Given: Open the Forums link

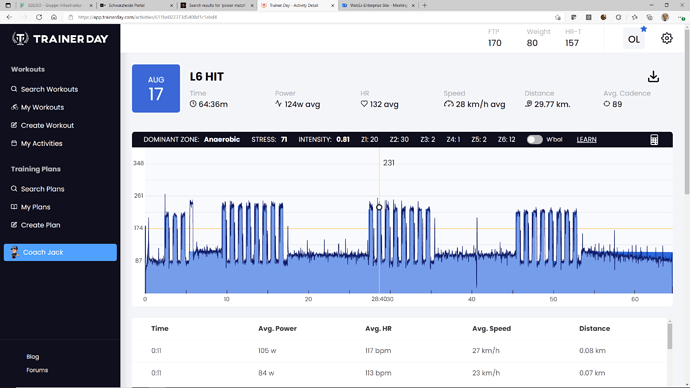Looking at the screenshot, I should pyautogui.click(x=37, y=370).
